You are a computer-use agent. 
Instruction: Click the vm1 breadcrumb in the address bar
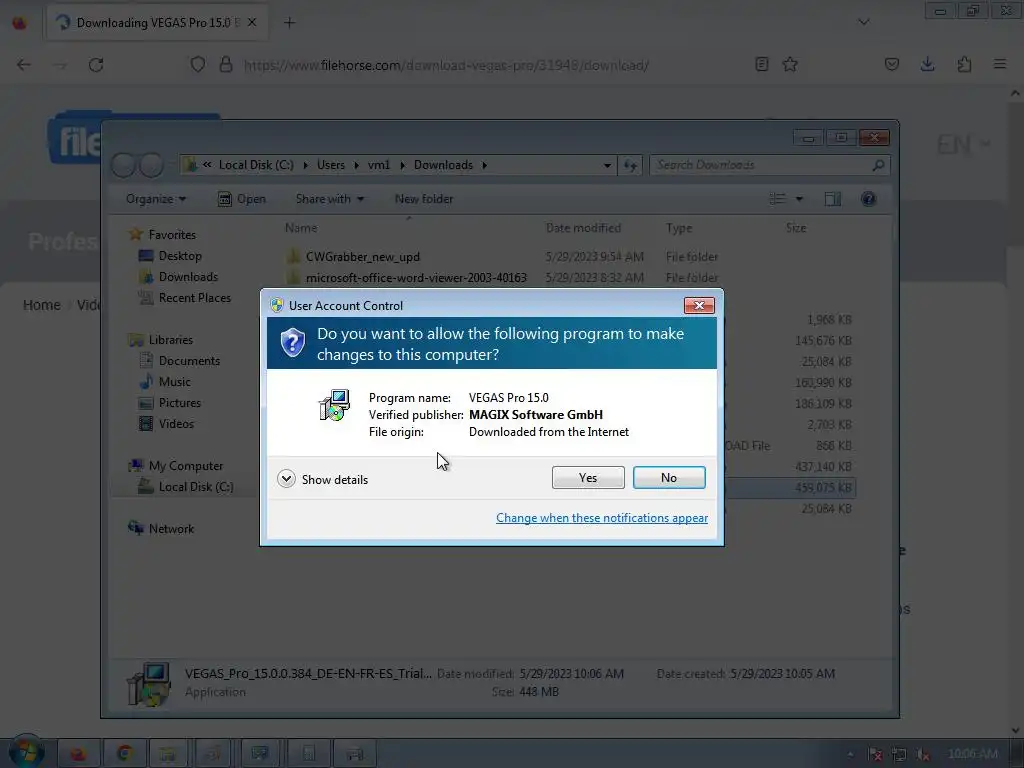pyautogui.click(x=379, y=165)
